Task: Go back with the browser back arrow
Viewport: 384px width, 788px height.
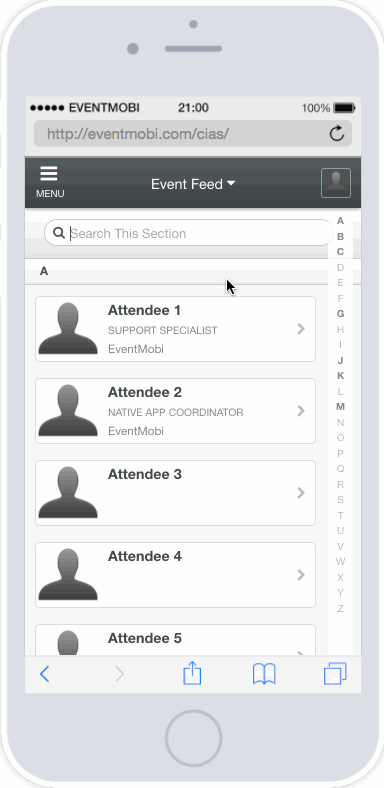Action: tap(44, 674)
